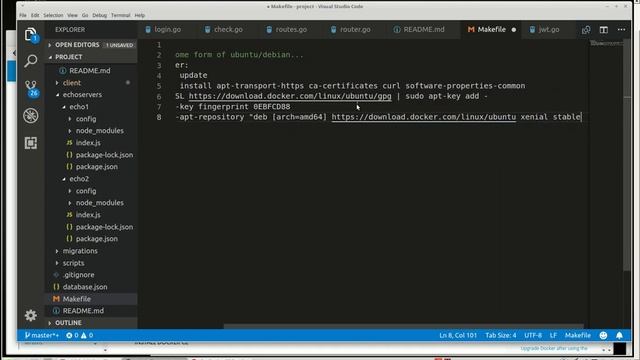Open the Explorer view in activity bar
Screen dimensions: 640x360
31,35
